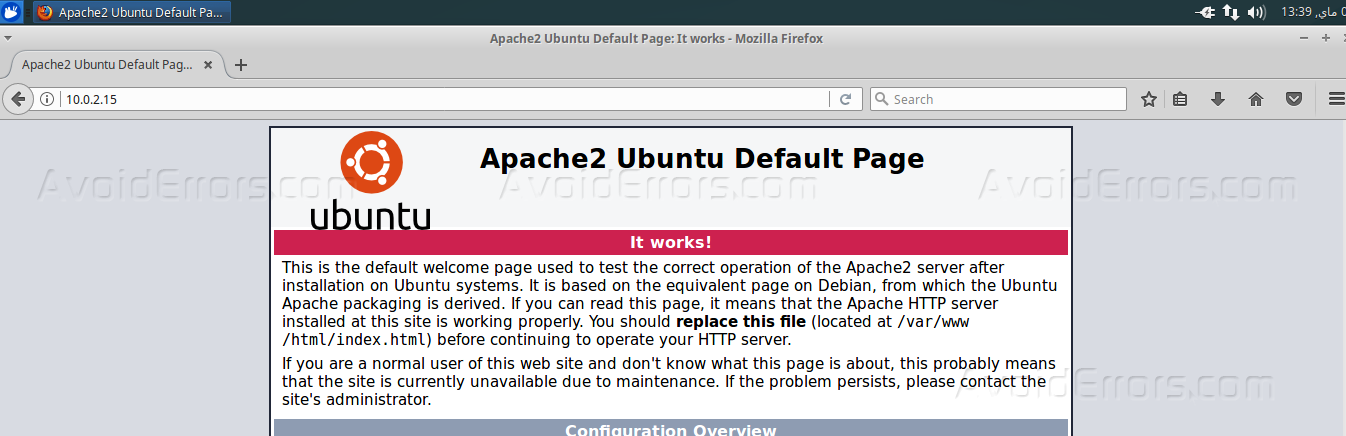Show bookmarks list icon in toolbar
The width and height of the screenshot is (1346, 436).
pyautogui.click(x=1180, y=99)
